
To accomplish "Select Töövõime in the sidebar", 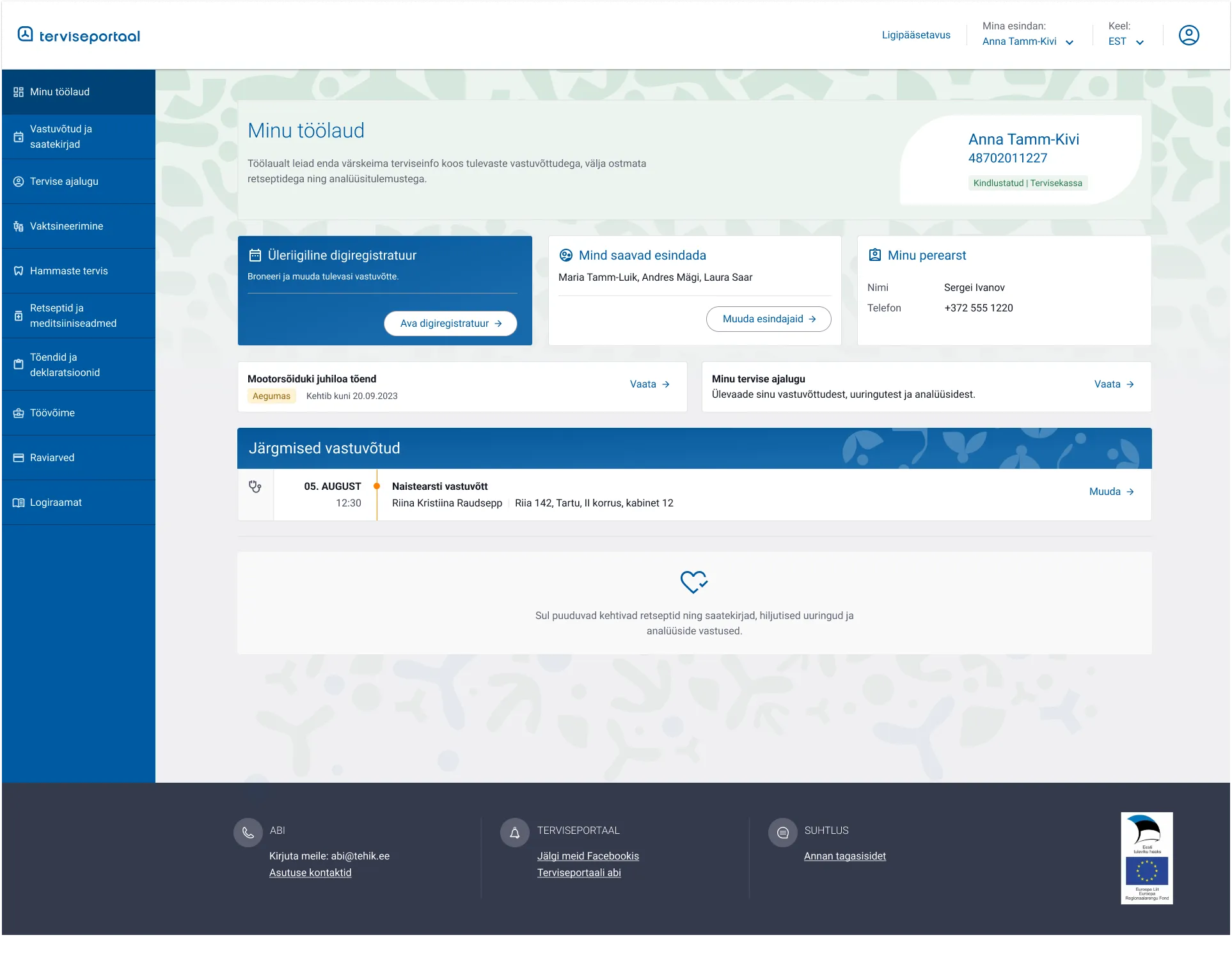I will click(79, 413).
